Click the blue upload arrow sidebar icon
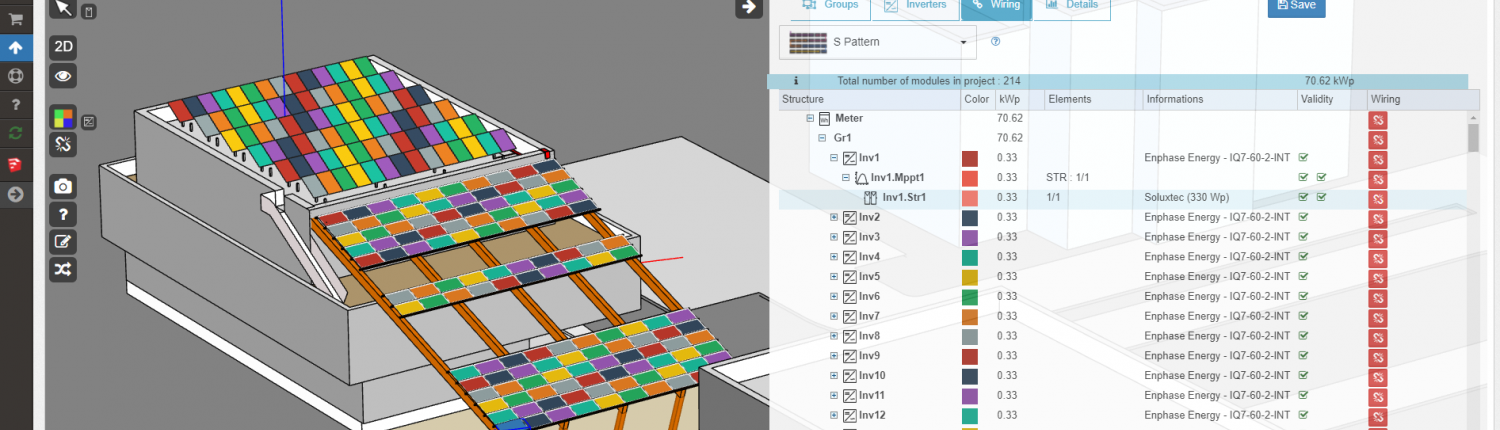 (16, 47)
